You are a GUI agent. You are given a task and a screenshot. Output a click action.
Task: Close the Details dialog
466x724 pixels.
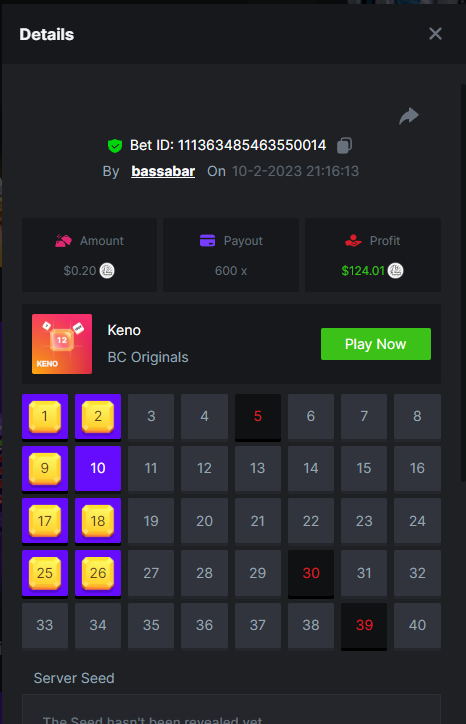point(435,34)
